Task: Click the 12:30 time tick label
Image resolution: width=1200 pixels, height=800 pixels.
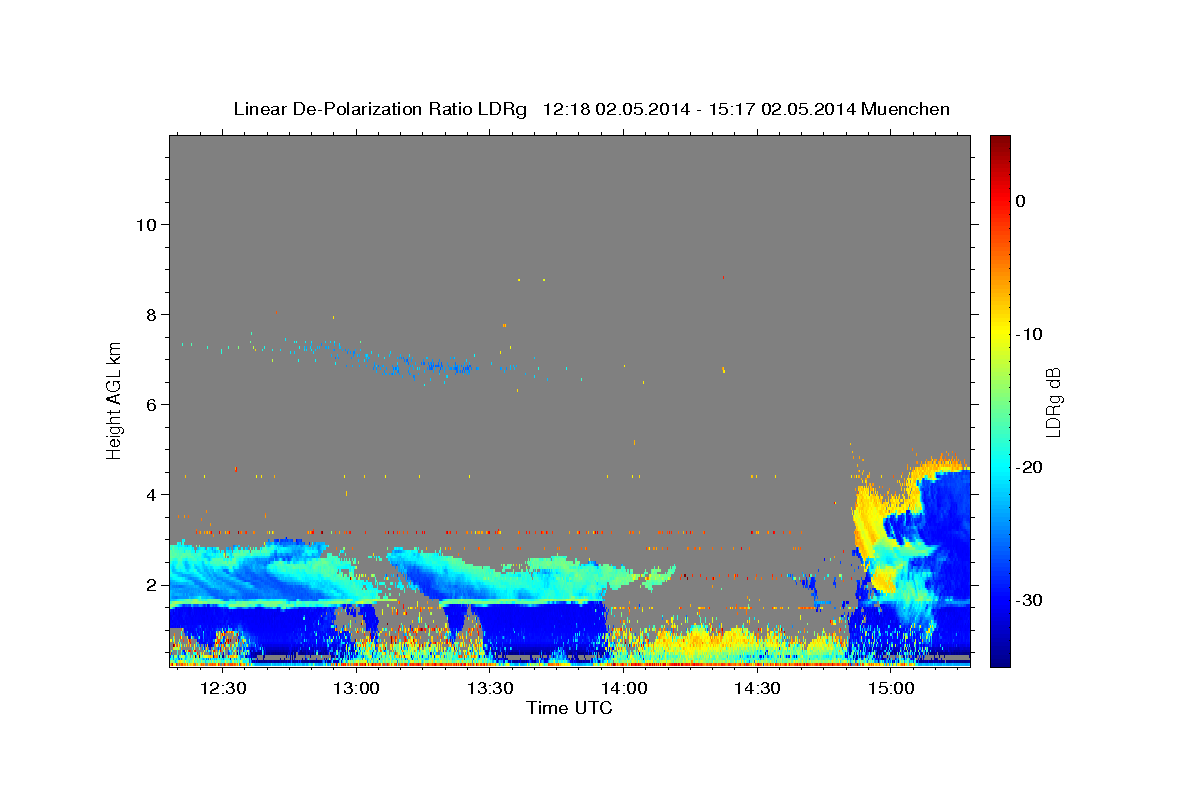Action: [223, 688]
